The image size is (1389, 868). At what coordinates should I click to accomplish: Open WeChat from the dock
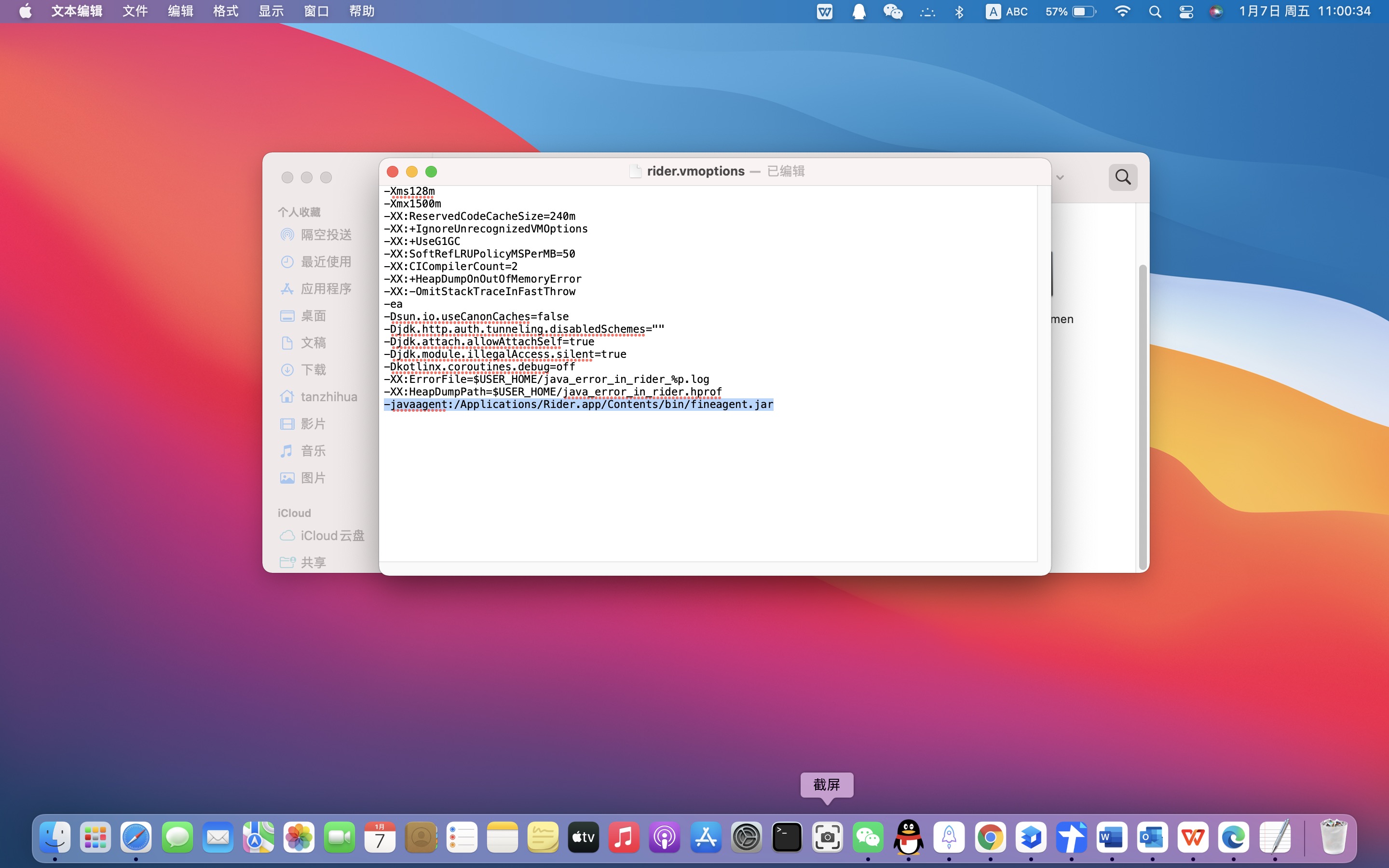(x=868, y=838)
